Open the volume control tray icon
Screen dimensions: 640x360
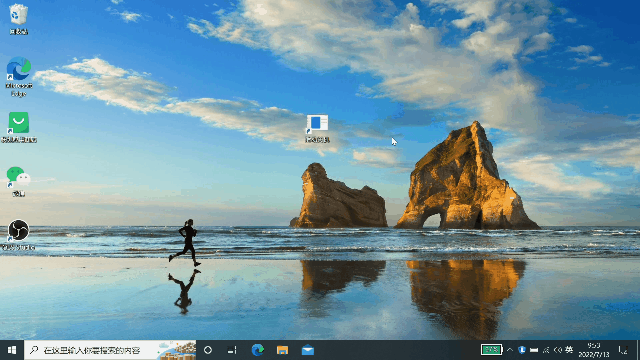point(558,350)
